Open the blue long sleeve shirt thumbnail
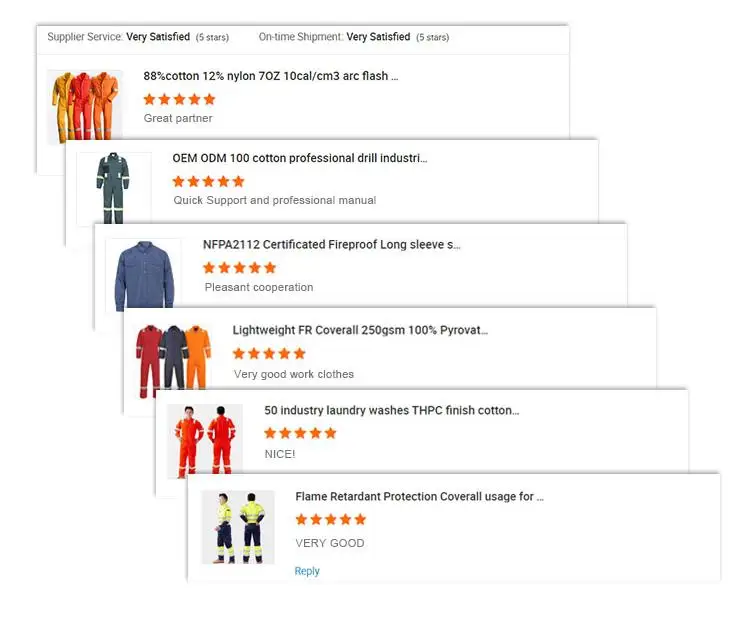 click(x=143, y=275)
